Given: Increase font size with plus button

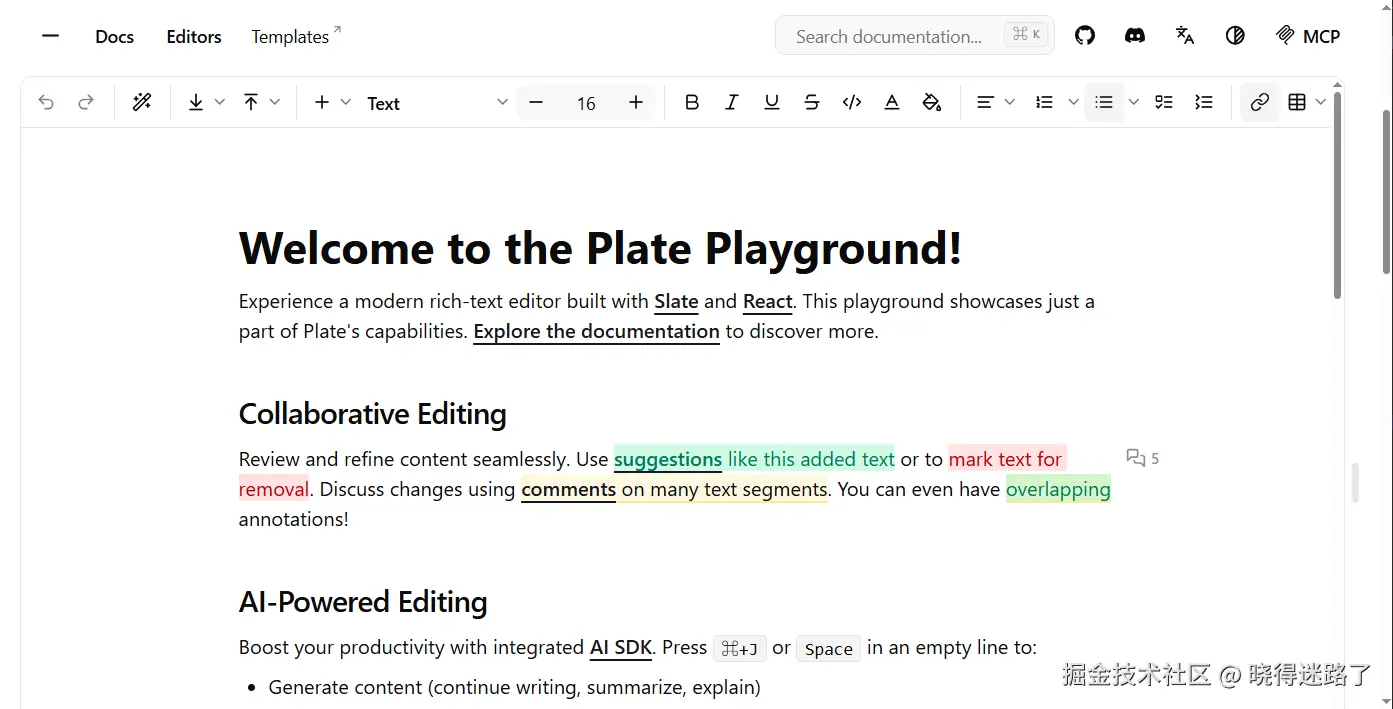Looking at the screenshot, I should [636, 102].
